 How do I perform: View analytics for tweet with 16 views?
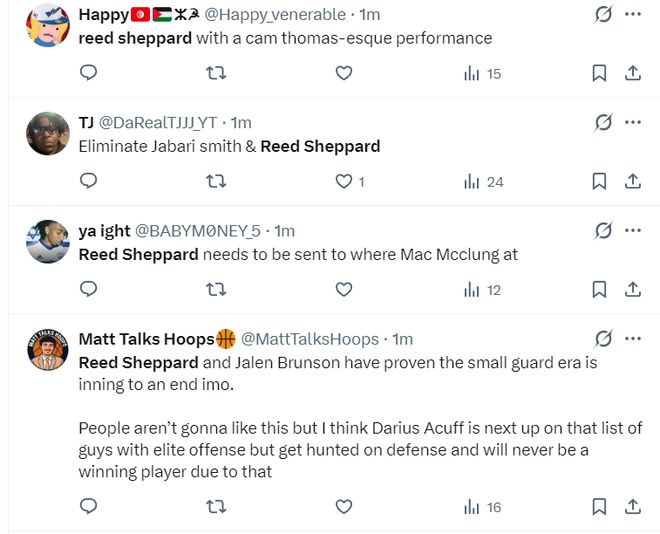[484, 507]
